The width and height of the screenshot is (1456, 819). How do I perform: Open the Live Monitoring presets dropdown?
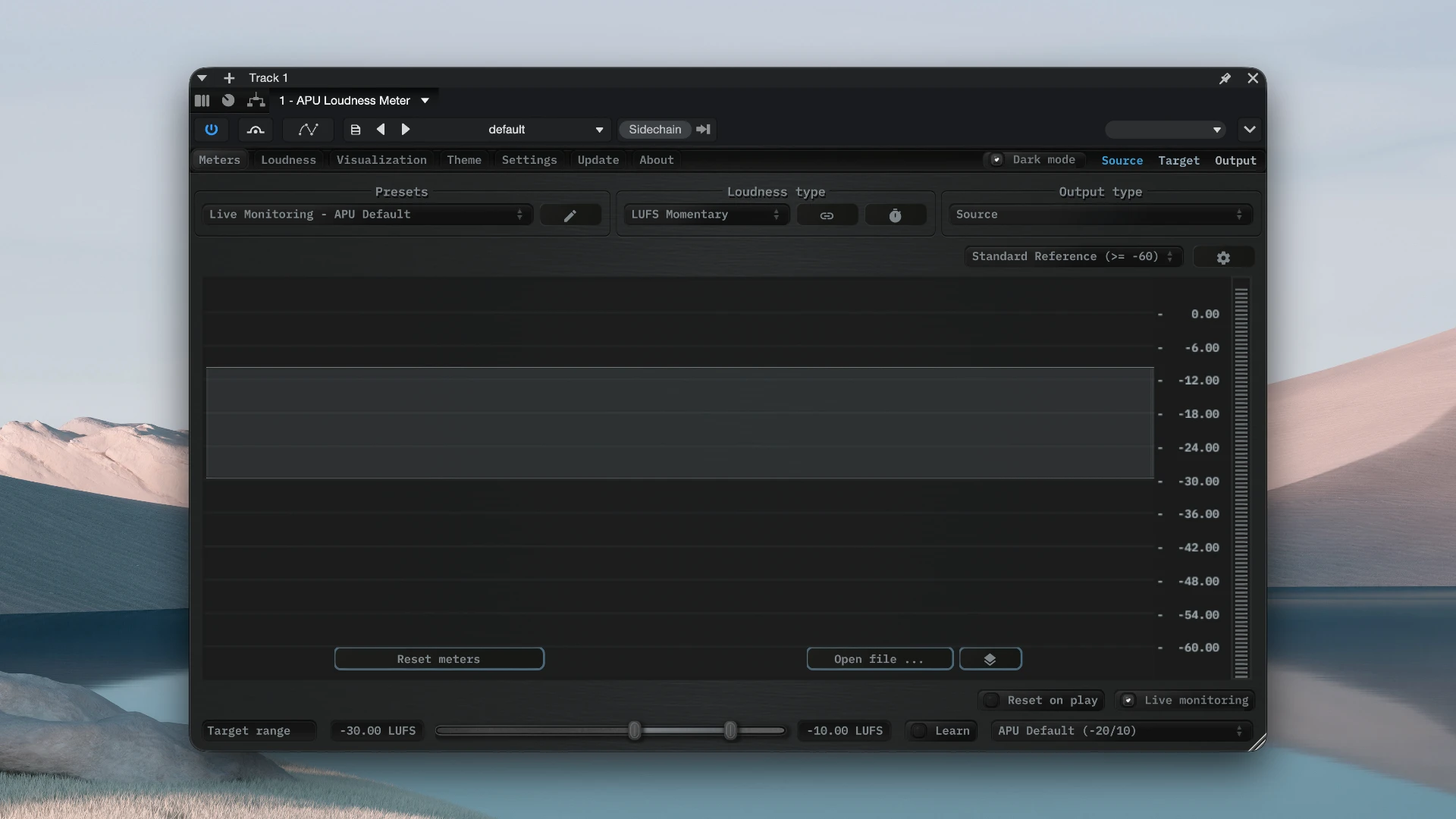tap(367, 215)
